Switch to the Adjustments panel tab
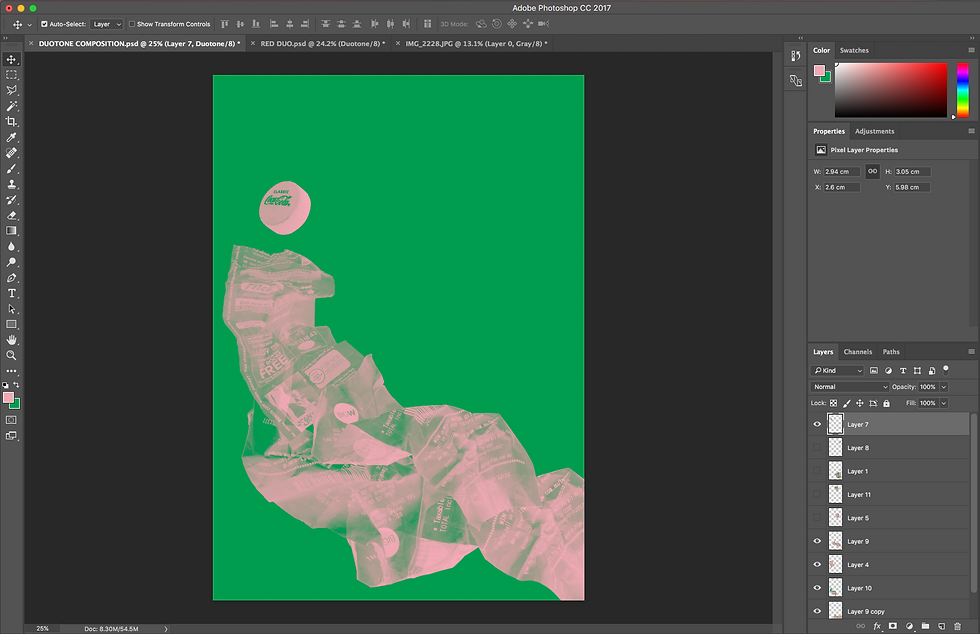 874,131
